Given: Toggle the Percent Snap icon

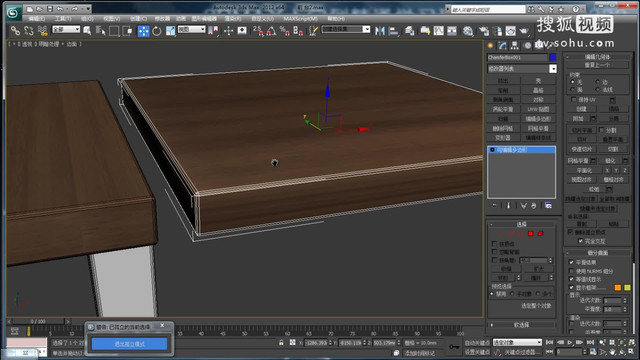Looking at the screenshot, I should 284,31.
